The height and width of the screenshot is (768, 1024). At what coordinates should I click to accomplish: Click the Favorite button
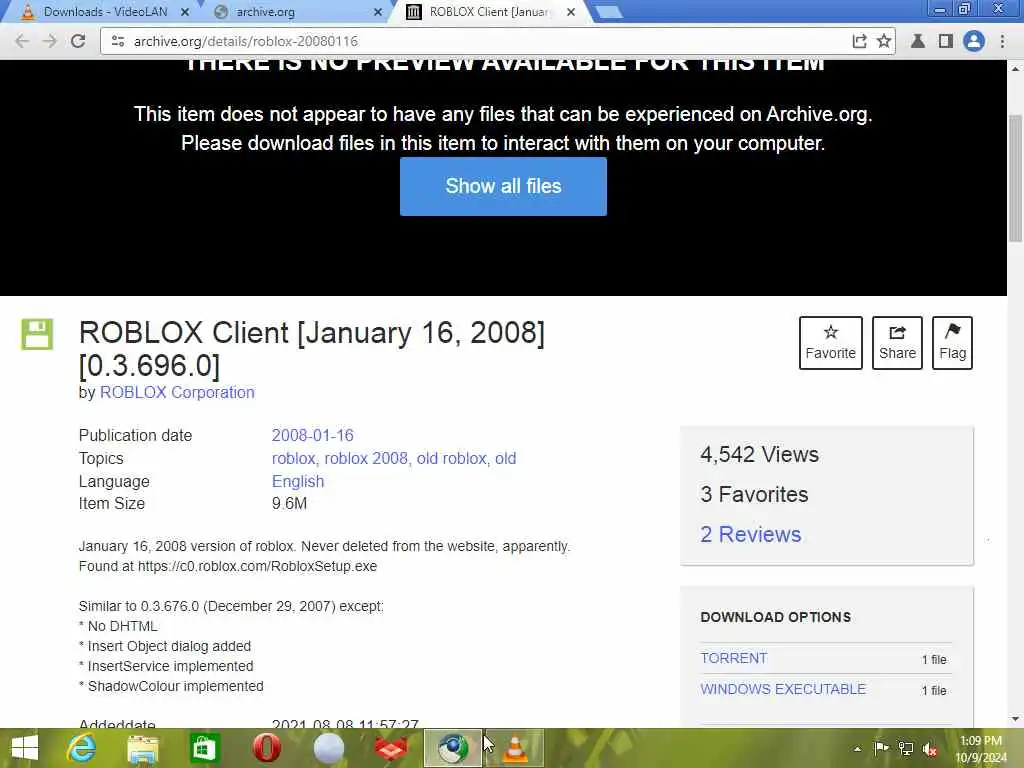[831, 343]
